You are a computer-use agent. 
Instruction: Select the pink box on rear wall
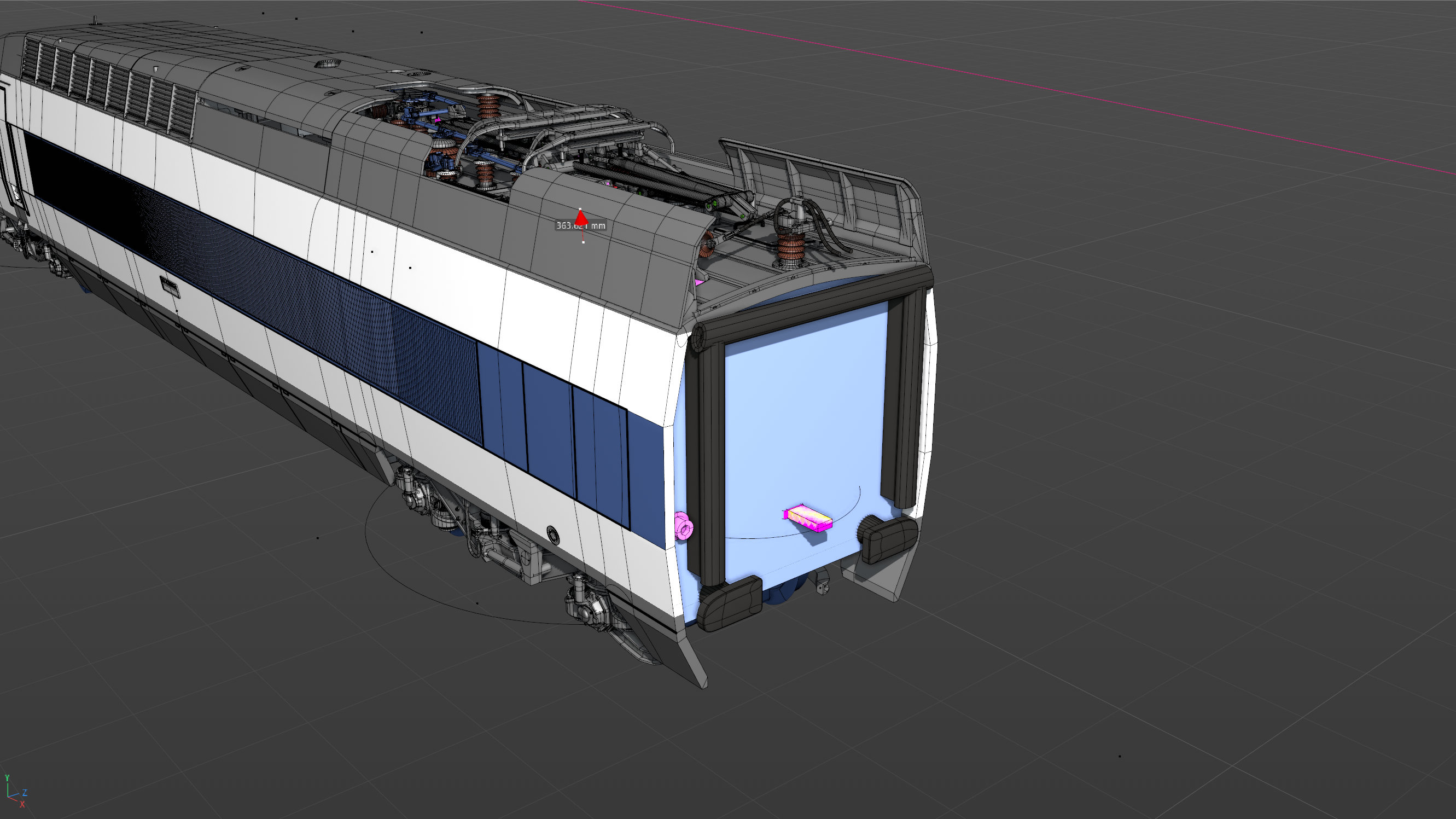(809, 518)
